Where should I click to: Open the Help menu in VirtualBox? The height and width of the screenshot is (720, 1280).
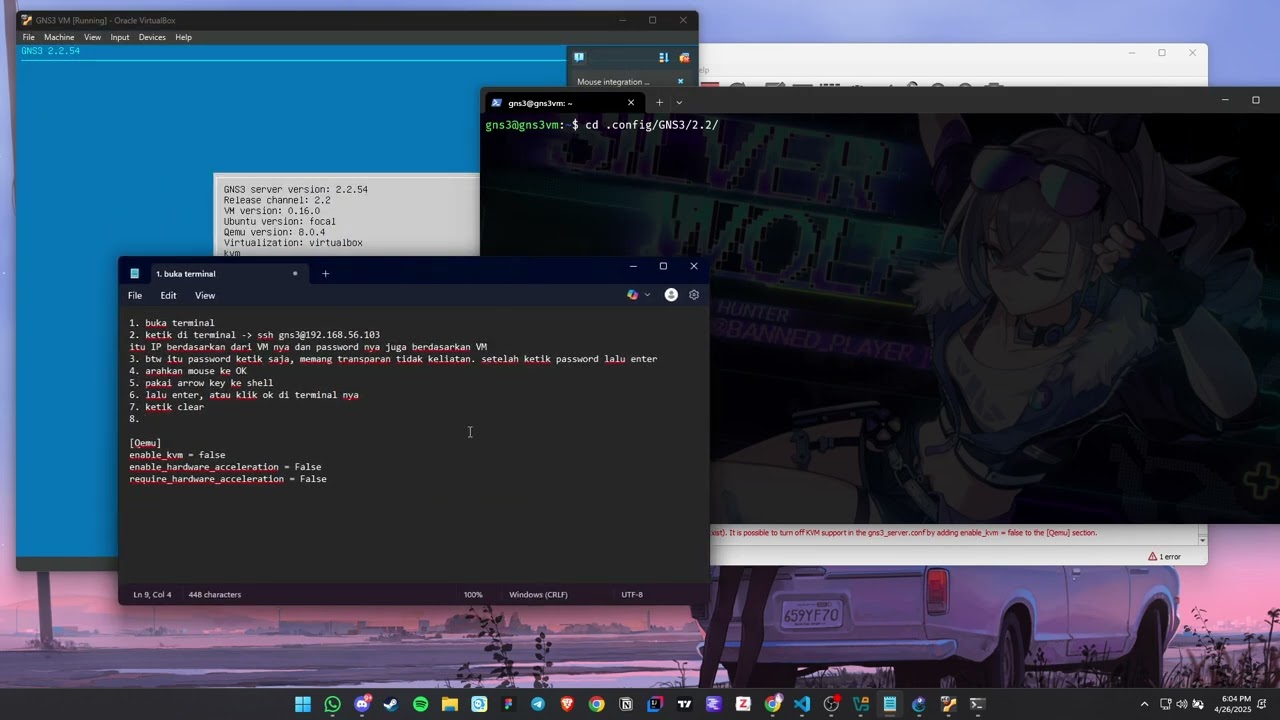183,37
